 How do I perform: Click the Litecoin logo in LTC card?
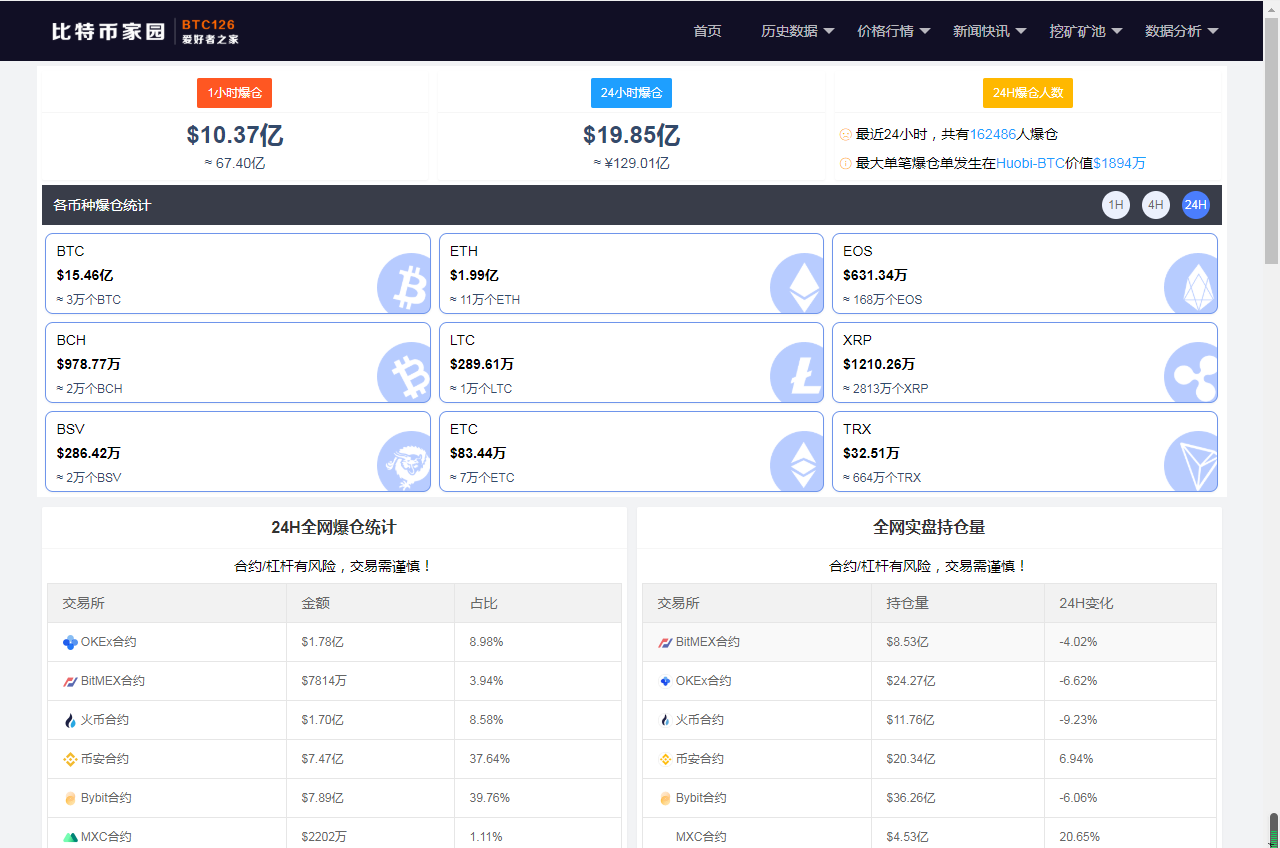point(797,374)
